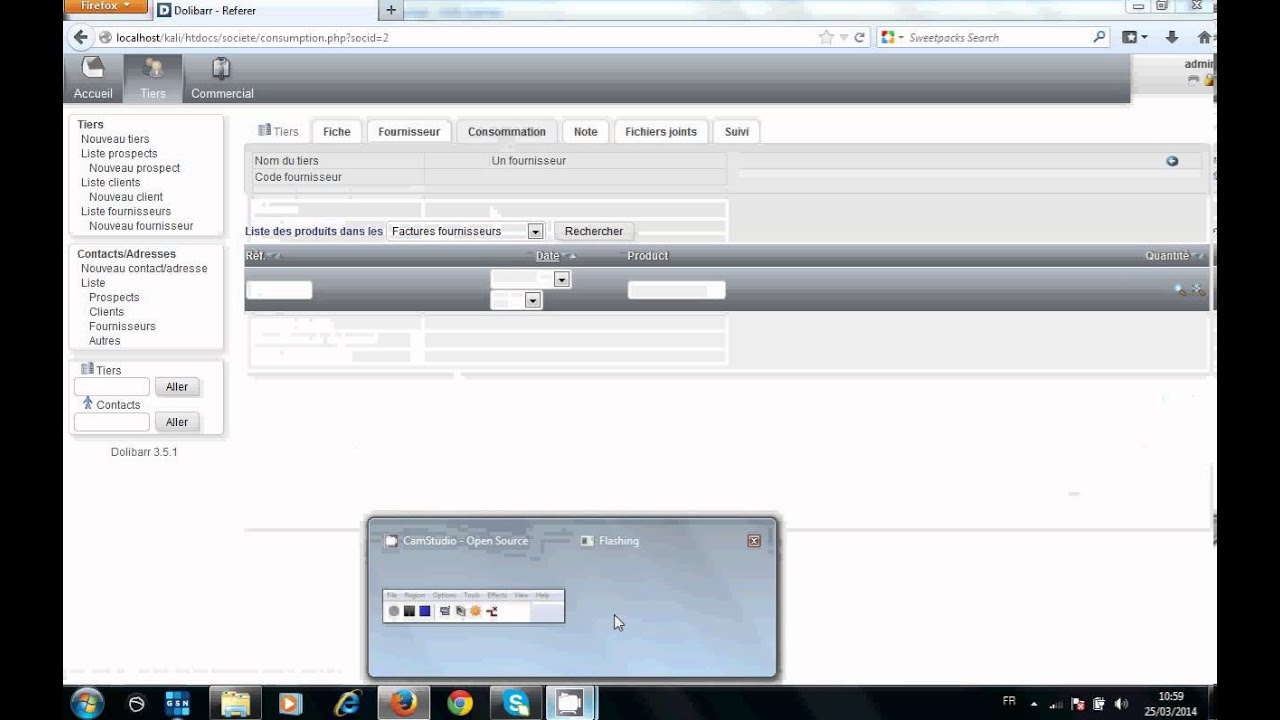
Task: Click the Réf. filter input field
Action: [x=279, y=290]
